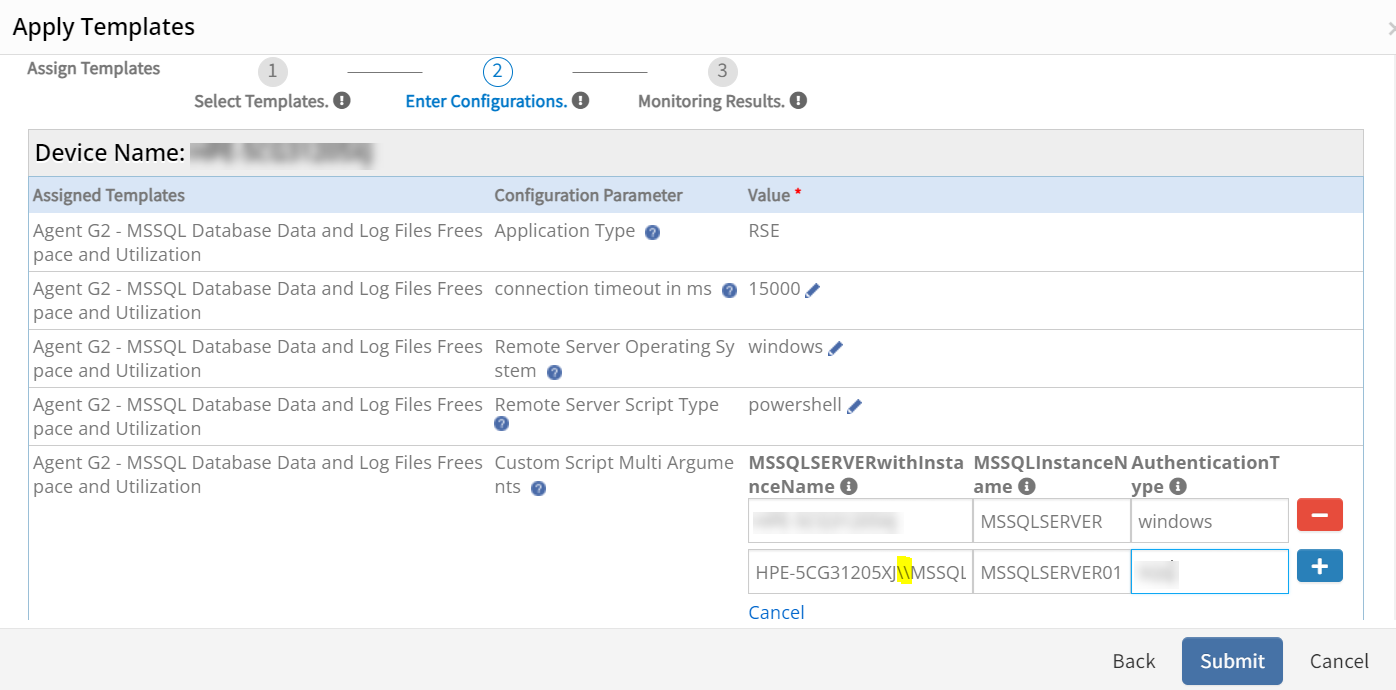Add another argument row with blue plus
The height and width of the screenshot is (690, 1396).
point(1319,566)
